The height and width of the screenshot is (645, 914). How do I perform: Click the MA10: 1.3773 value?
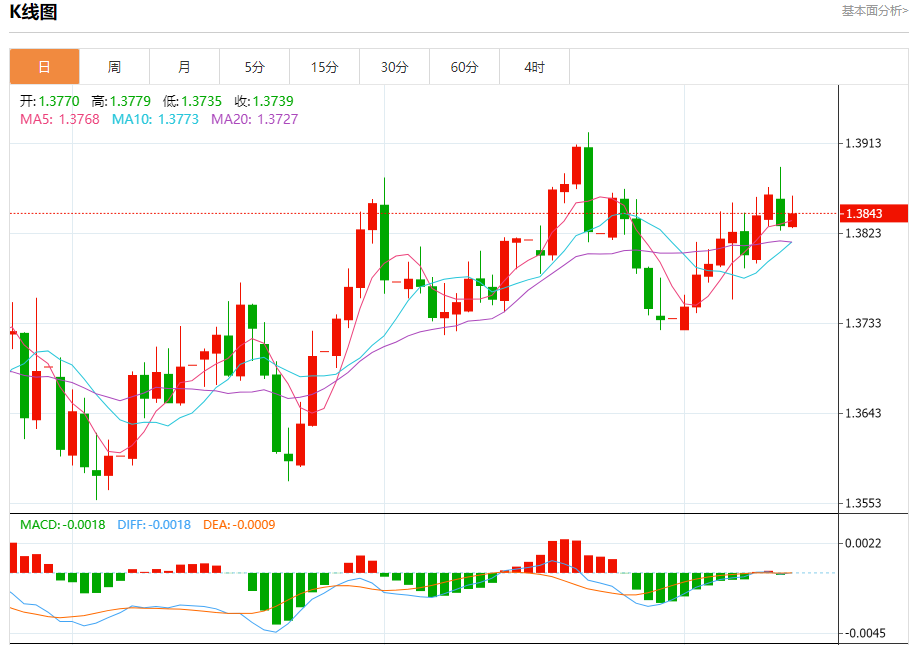155,119
